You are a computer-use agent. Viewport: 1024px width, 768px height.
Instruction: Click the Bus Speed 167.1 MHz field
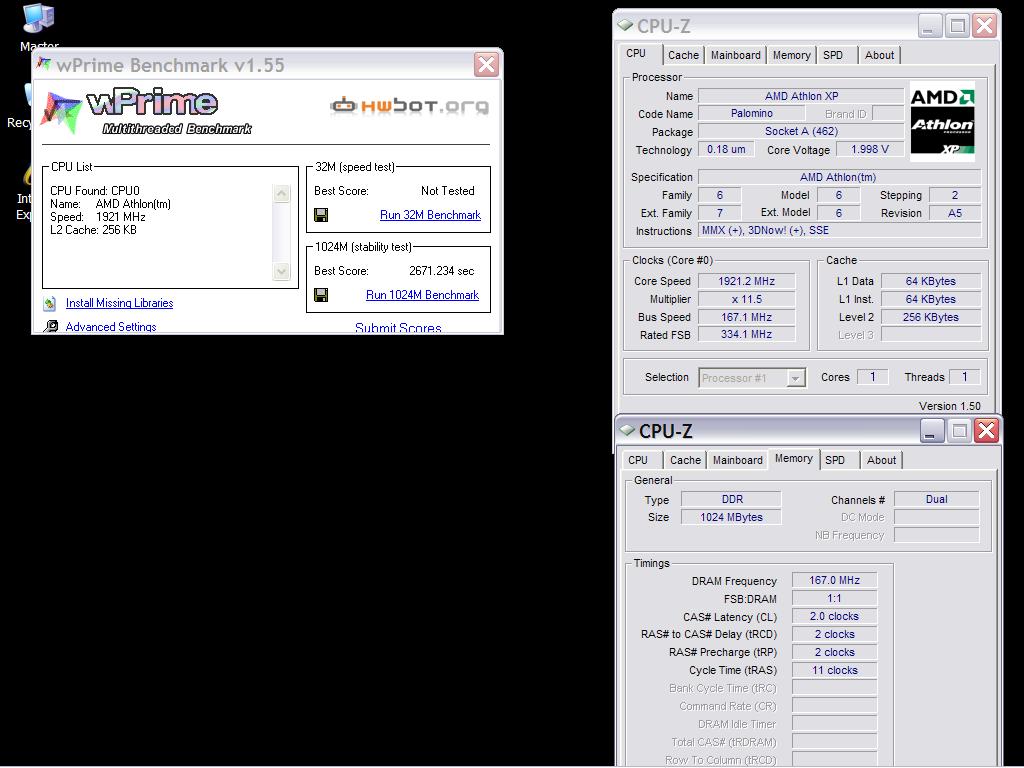(746, 317)
